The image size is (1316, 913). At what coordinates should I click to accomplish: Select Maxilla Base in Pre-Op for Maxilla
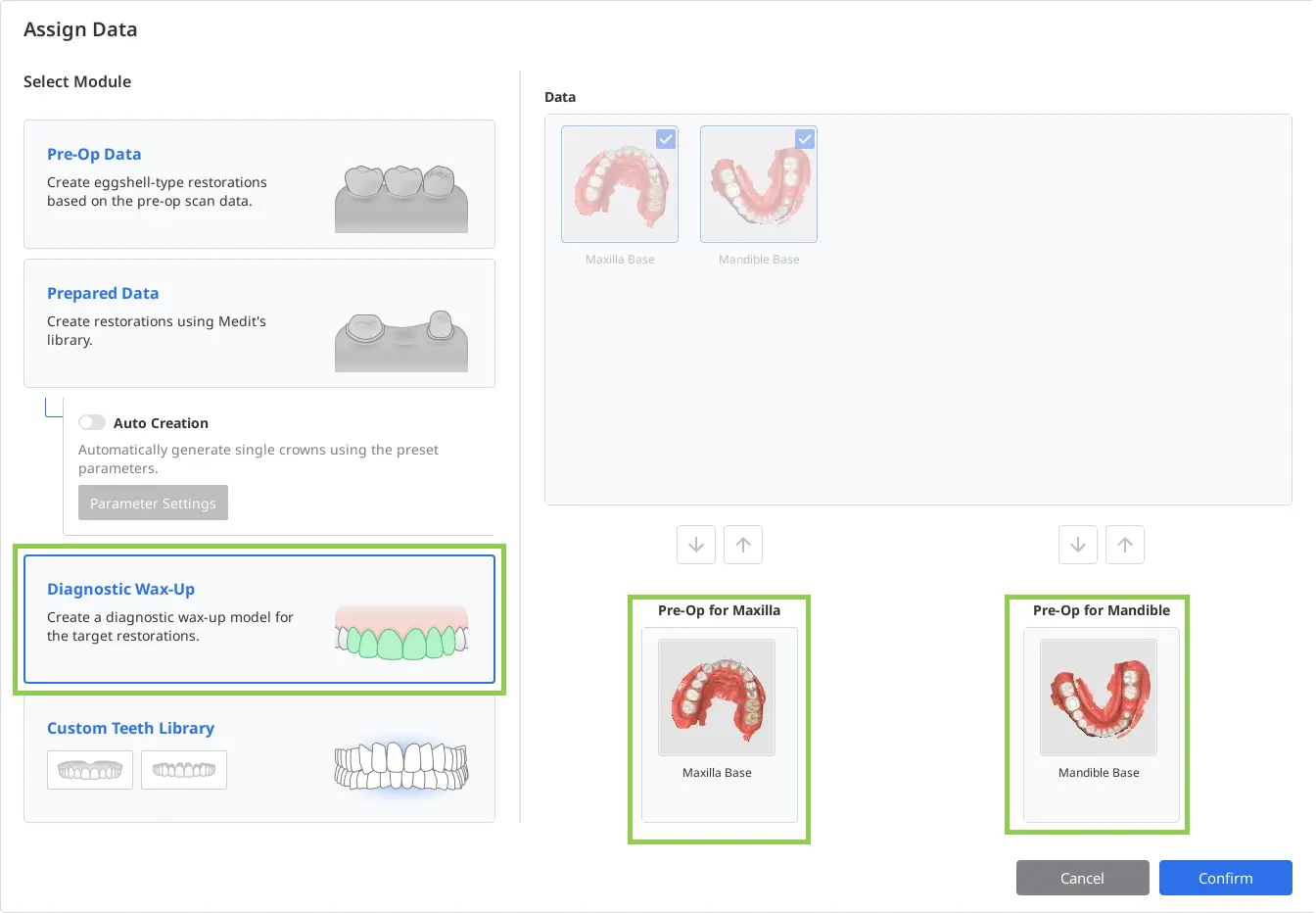(717, 697)
